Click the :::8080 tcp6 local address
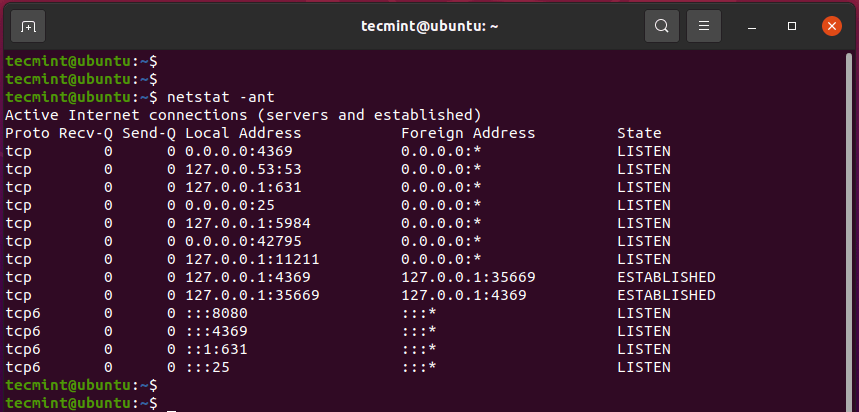This screenshot has height=412, width=859. coord(216,313)
